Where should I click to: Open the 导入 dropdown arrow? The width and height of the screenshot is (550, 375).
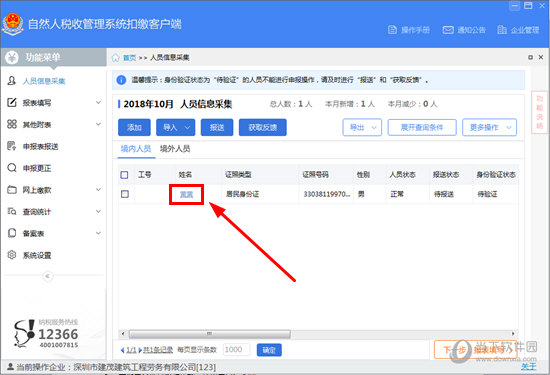point(188,127)
